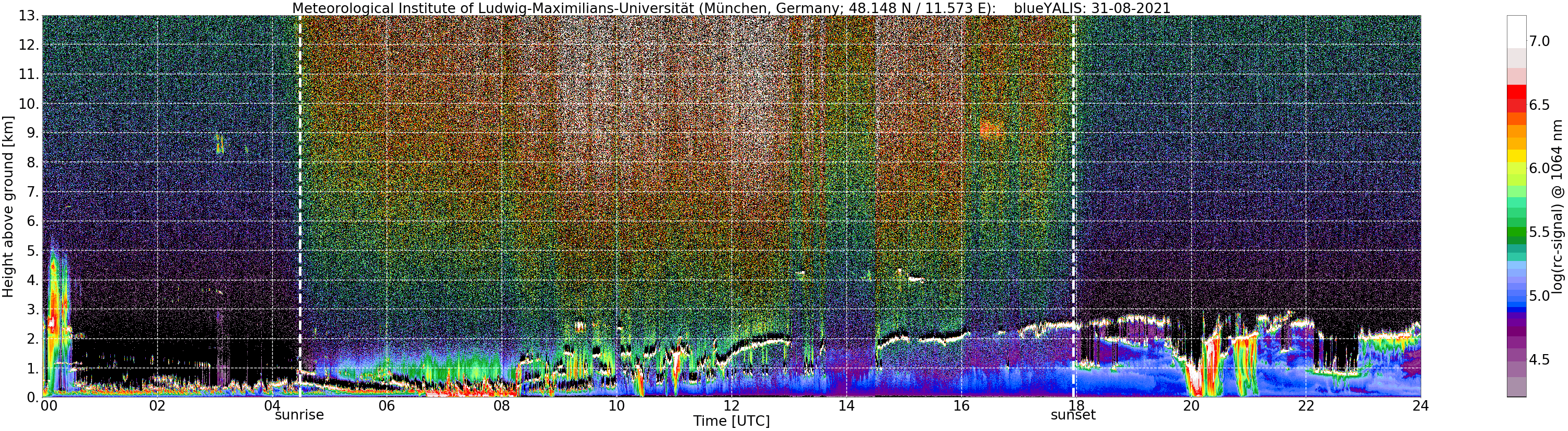Click the '6.' height axis tick label
The height and width of the screenshot is (431, 1568).
point(32,221)
